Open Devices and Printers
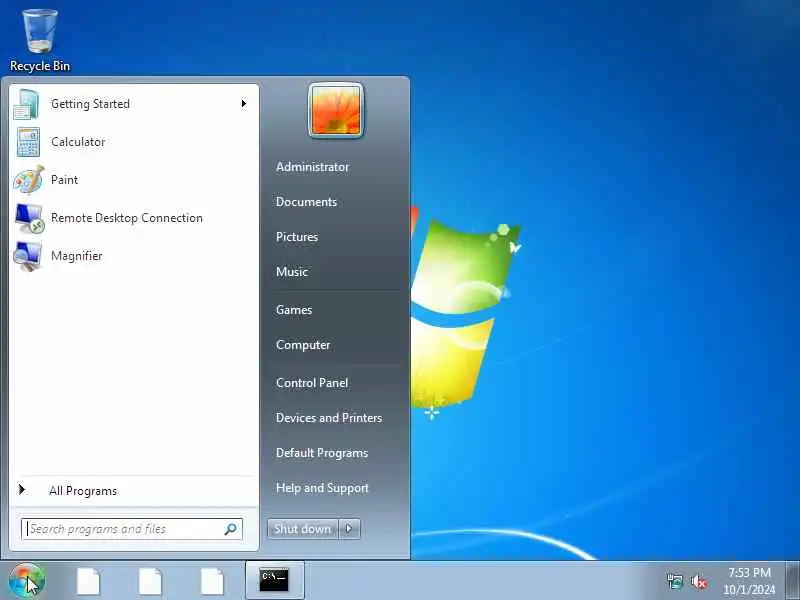Screen dimensions: 800x600 329,418
